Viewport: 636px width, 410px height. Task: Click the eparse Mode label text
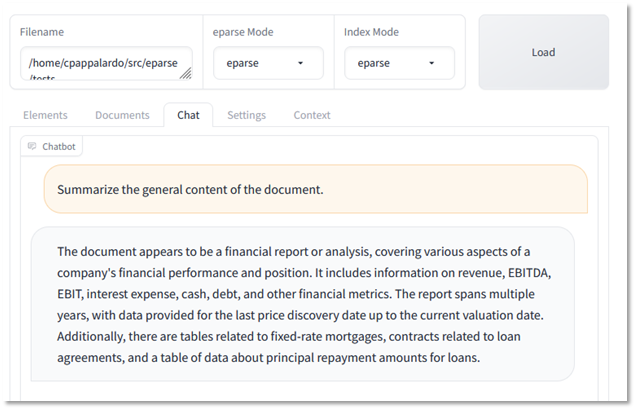(x=243, y=32)
